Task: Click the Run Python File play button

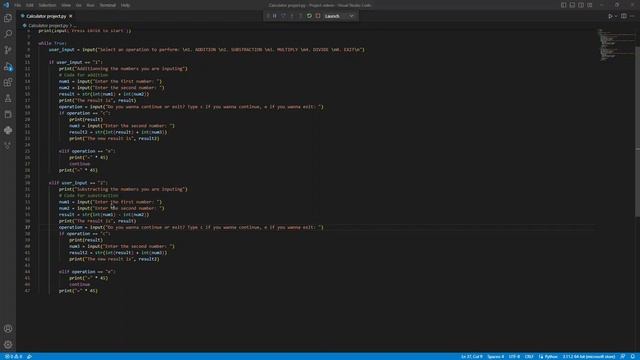Action: coord(610,16)
